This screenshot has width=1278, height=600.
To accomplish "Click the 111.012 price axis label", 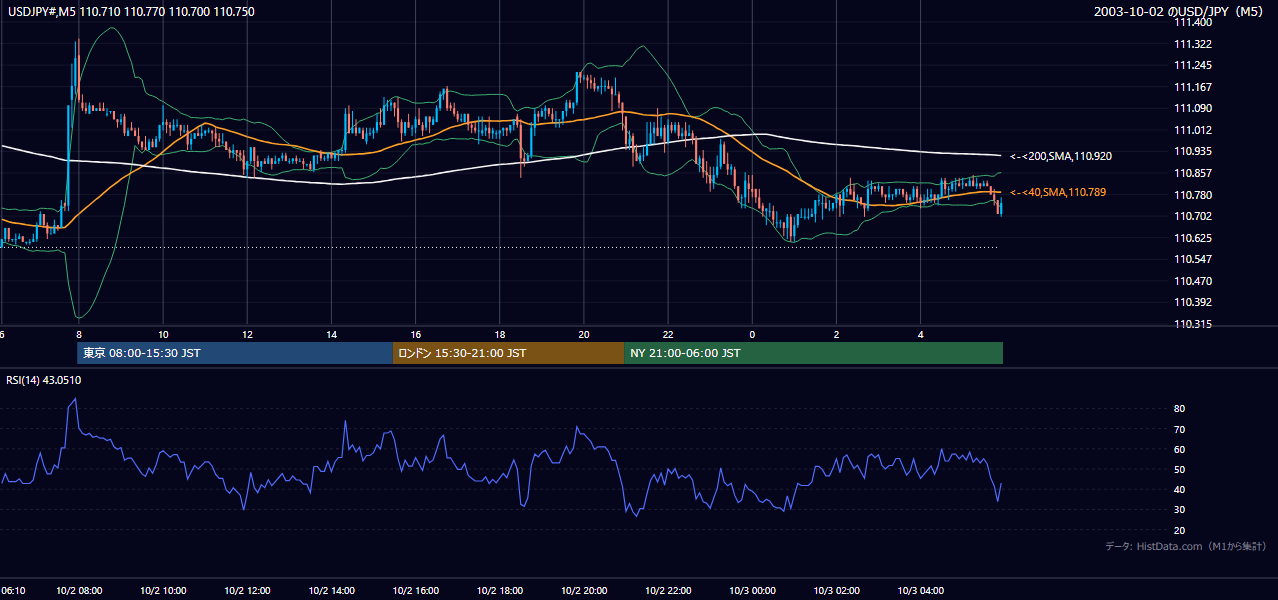I will tap(1192, 130).
